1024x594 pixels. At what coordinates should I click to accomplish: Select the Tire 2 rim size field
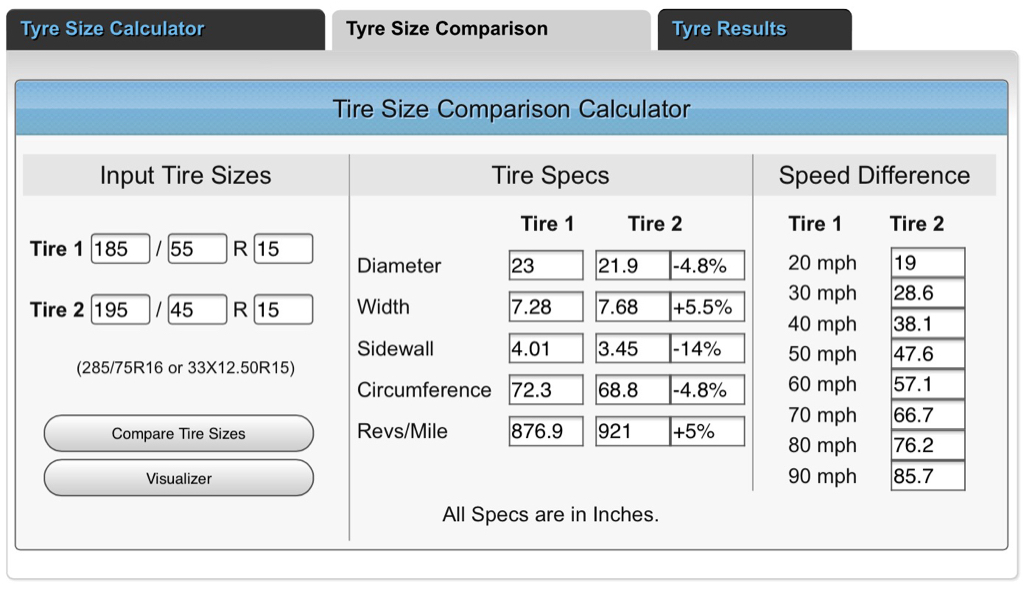[283, 310]
